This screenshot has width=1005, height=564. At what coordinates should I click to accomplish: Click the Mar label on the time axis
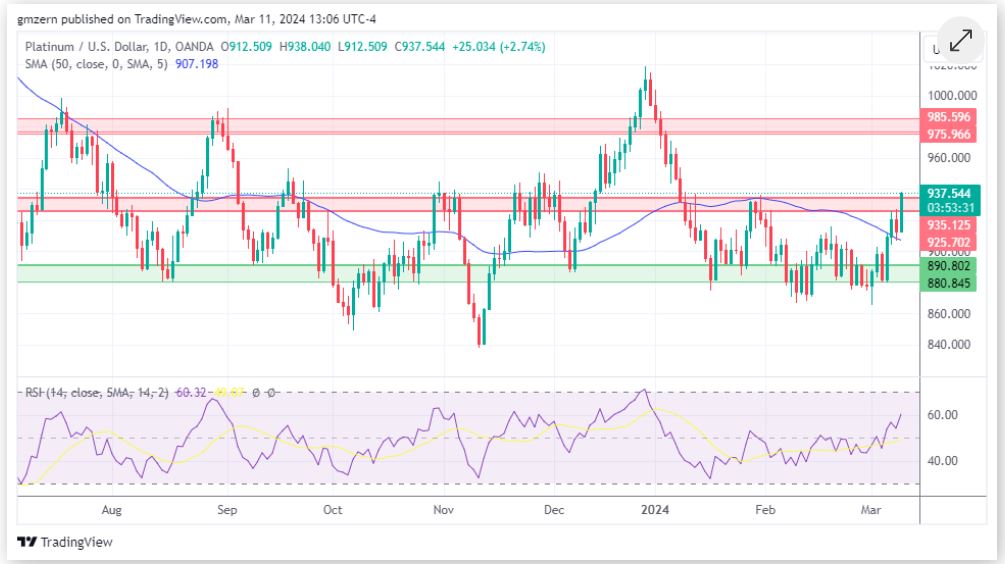pyautogui.click(x=870, y=510)
